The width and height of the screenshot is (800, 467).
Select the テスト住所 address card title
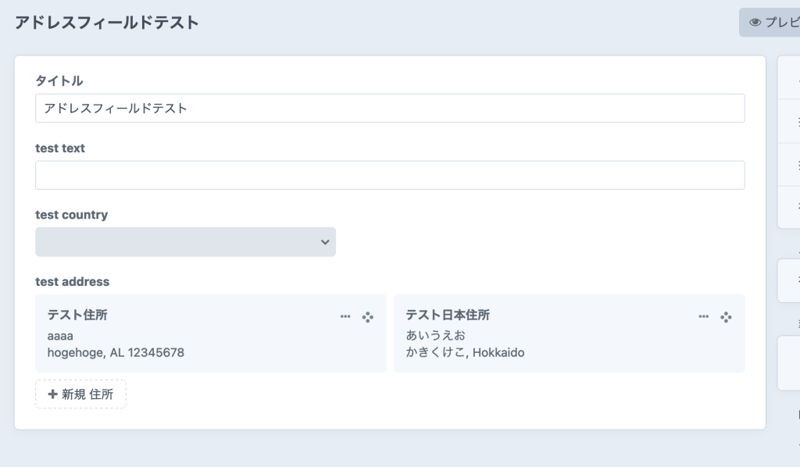(77, 315)
